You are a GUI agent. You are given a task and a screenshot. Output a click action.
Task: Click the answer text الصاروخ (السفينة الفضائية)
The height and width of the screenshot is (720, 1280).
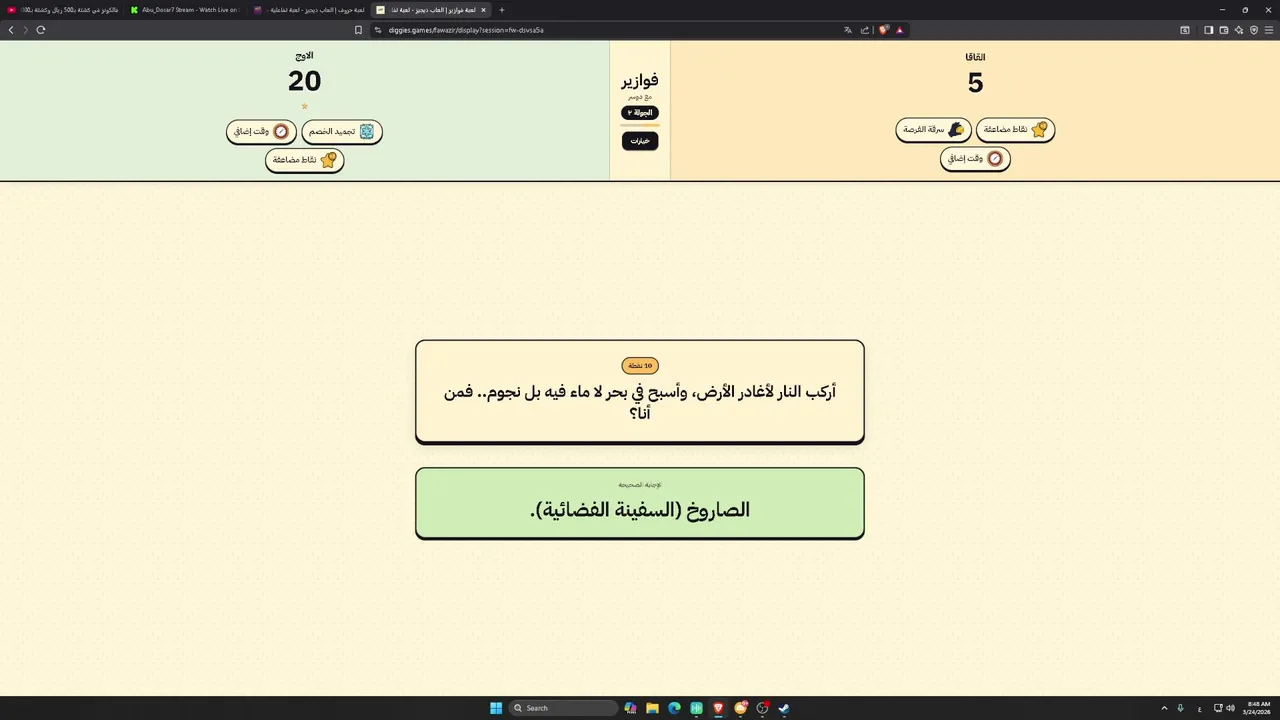tap(640, 510)
